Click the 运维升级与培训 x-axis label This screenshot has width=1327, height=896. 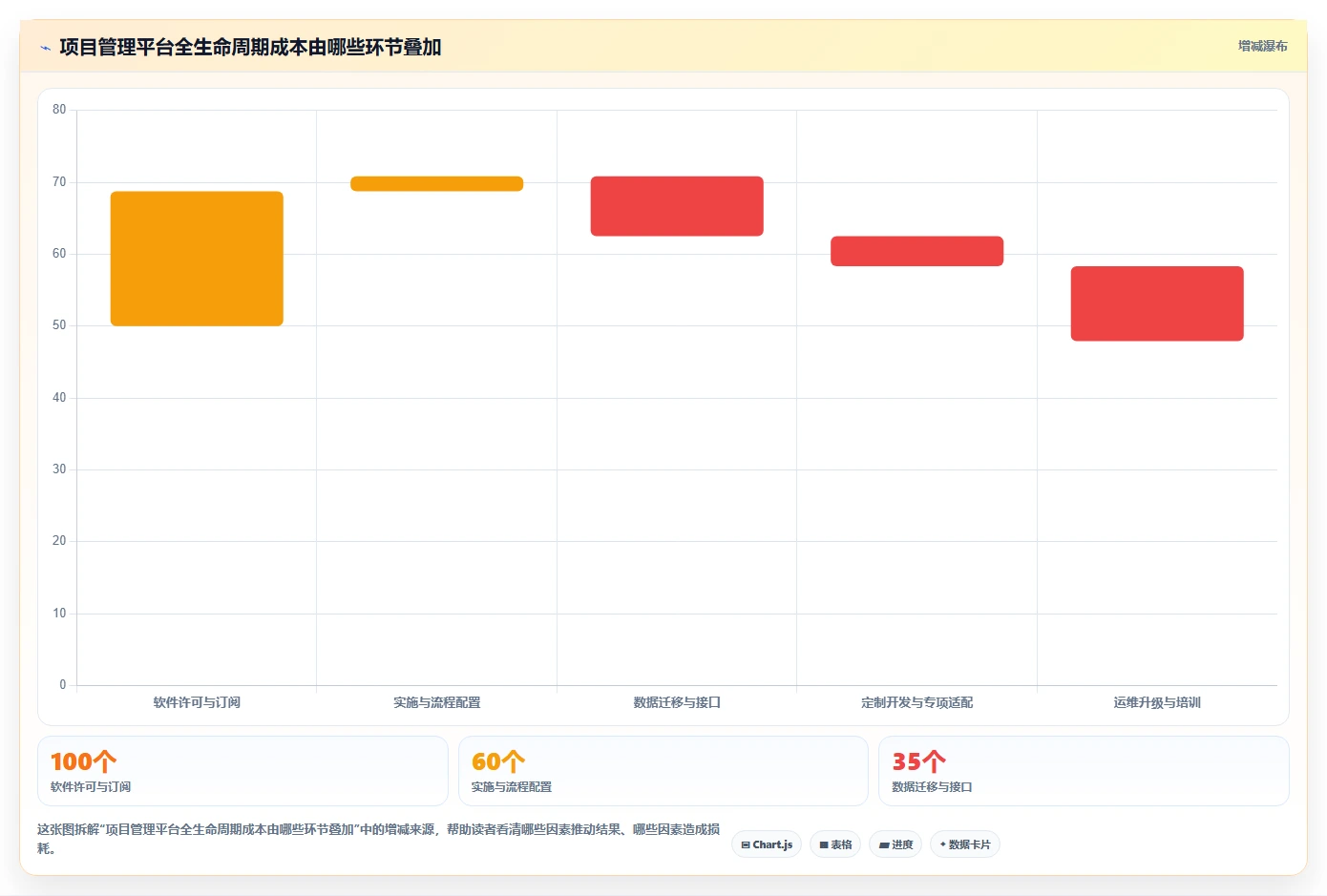(x=1157, y=702)
